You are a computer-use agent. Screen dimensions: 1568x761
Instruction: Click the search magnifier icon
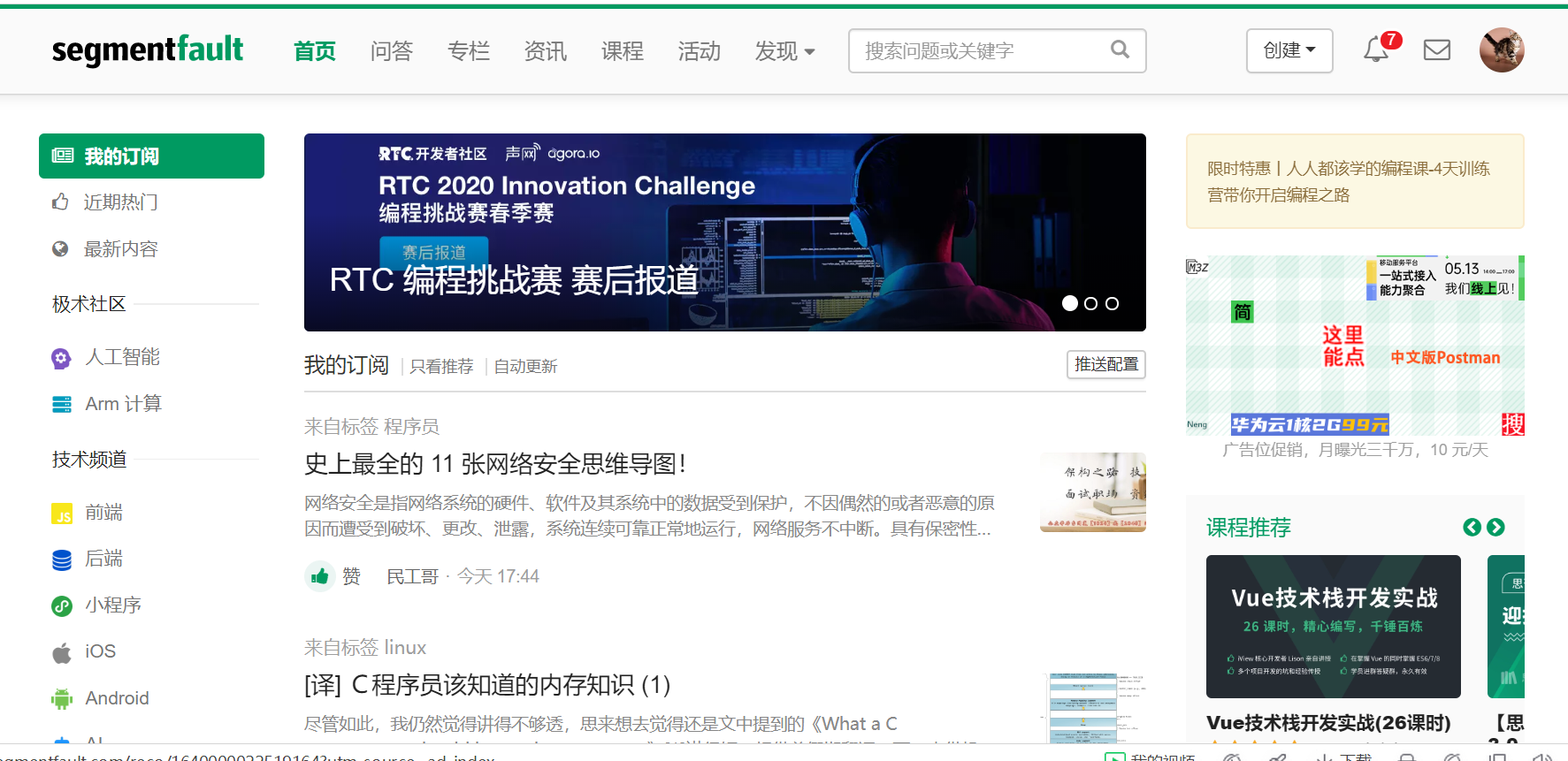pyautogui.click(x=1120, y=49)
